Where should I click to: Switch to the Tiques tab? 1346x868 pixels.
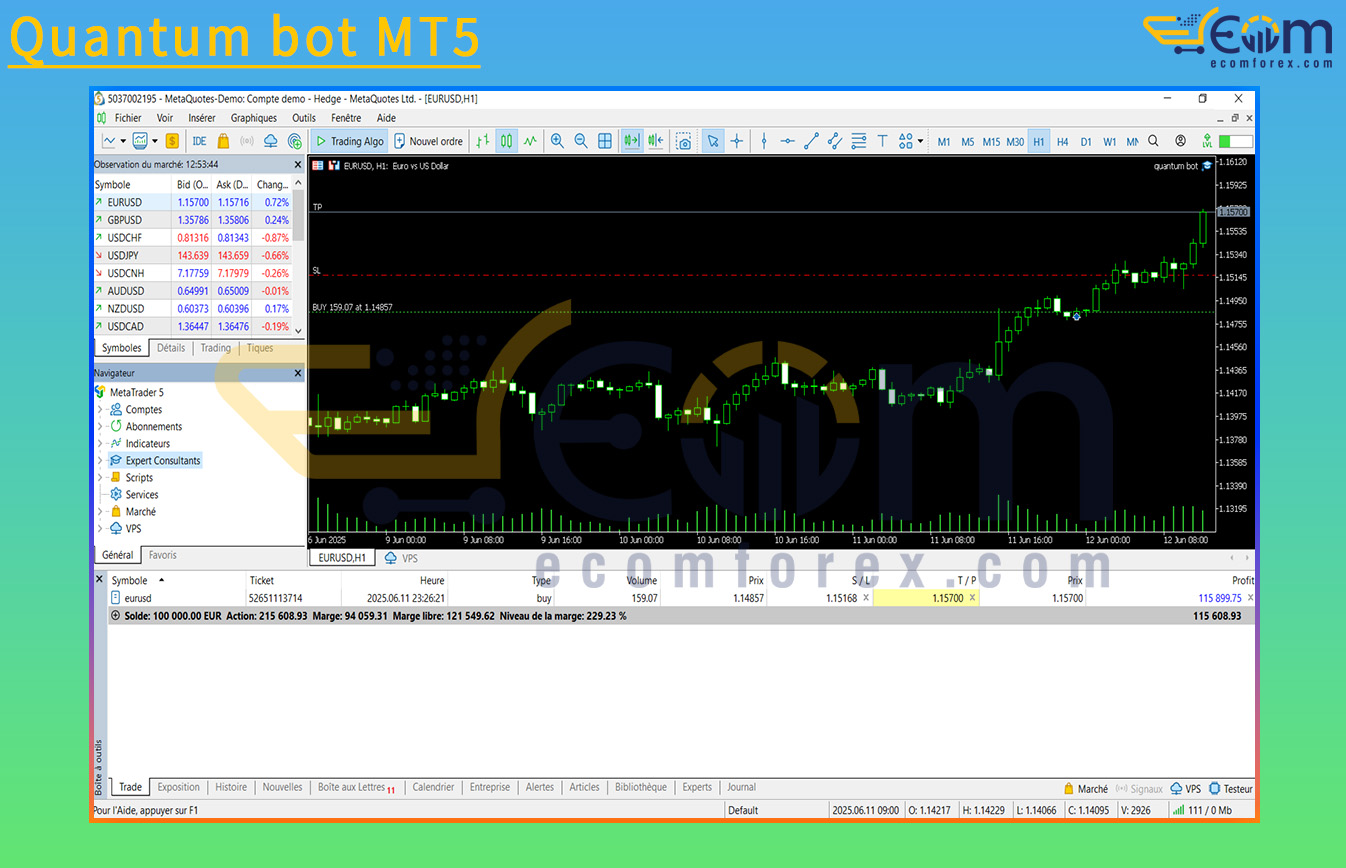pos(260,348)
